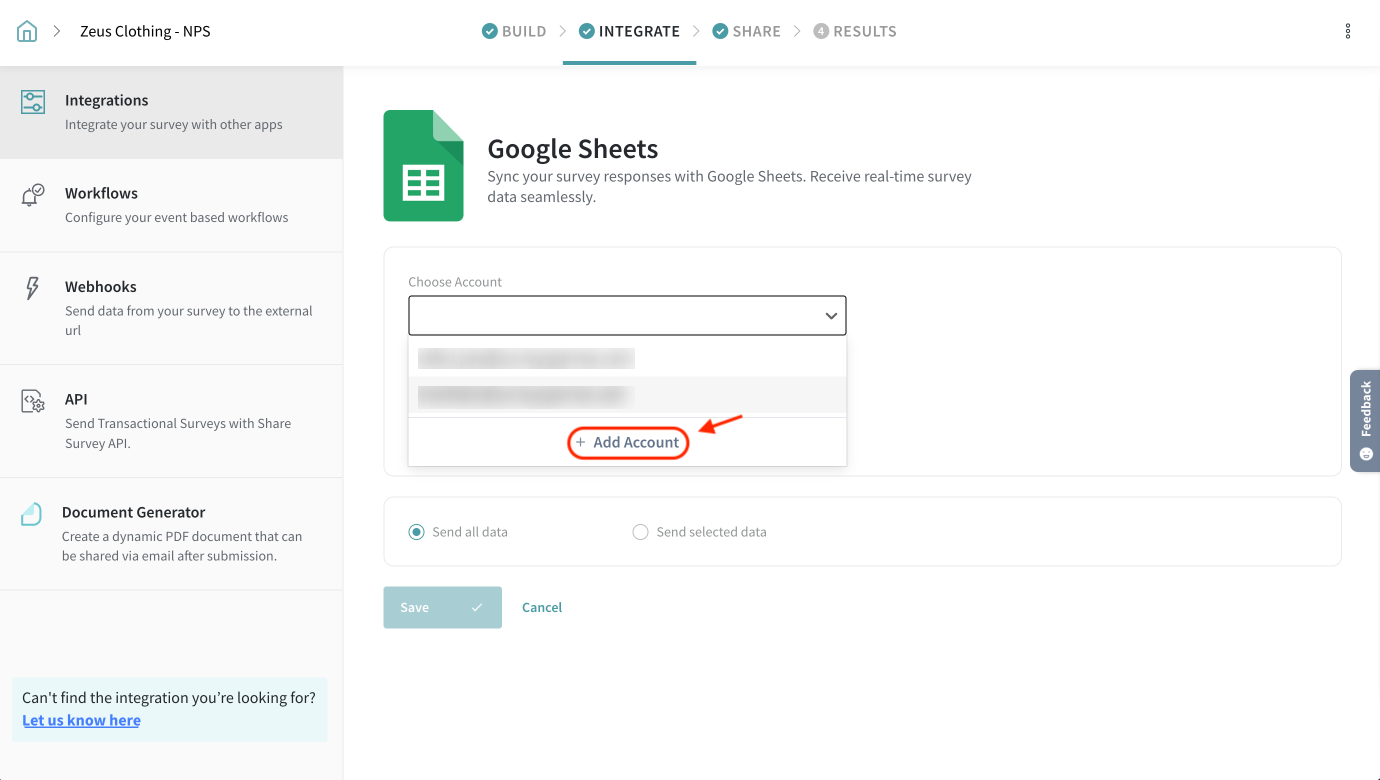Image resolution: width=1380 pixels, height=780 pixels.
Task: Click the Cancel link
Action: pyautogui.click(x=542, y=607)
